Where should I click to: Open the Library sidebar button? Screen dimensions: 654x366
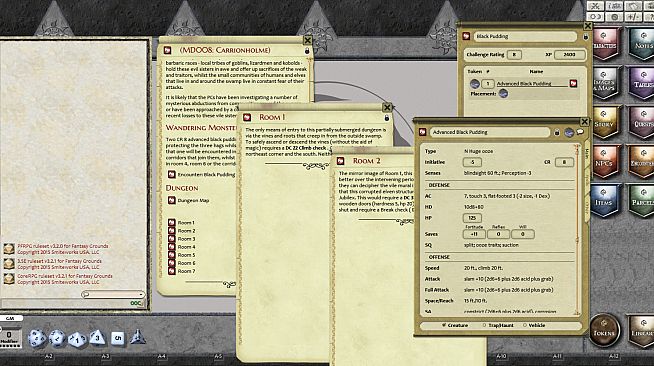pyautogui.click(x=642, y=330)
